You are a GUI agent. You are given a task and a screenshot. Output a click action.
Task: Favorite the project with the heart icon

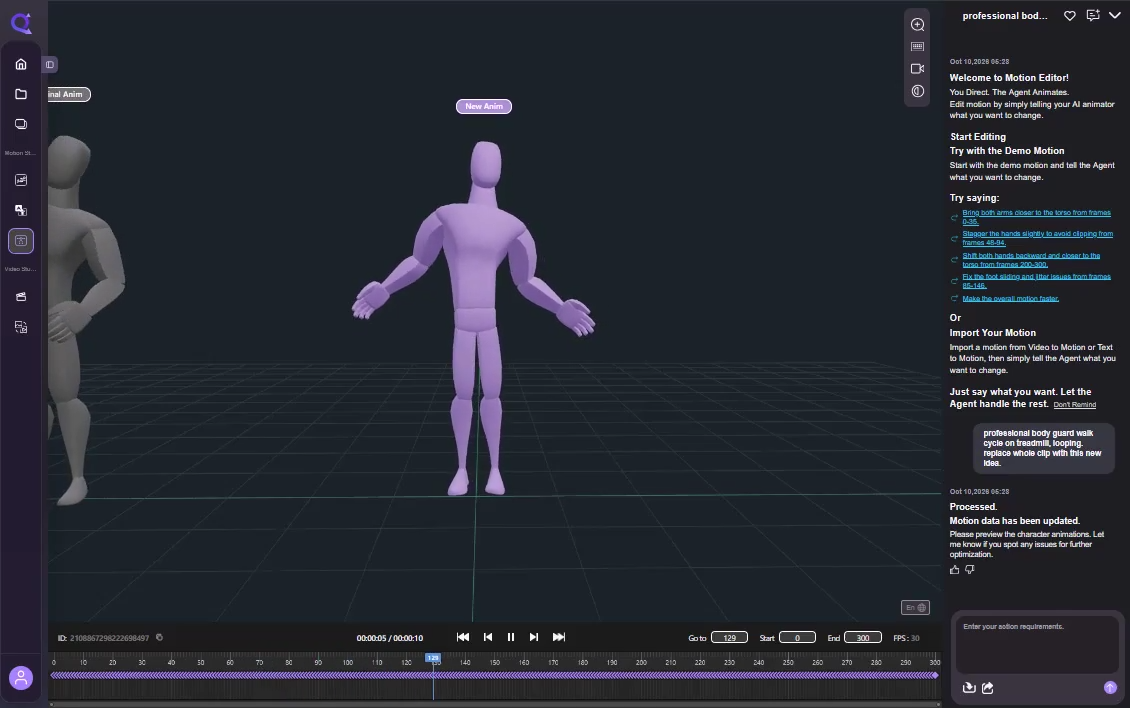click(x=1070, y=15)
